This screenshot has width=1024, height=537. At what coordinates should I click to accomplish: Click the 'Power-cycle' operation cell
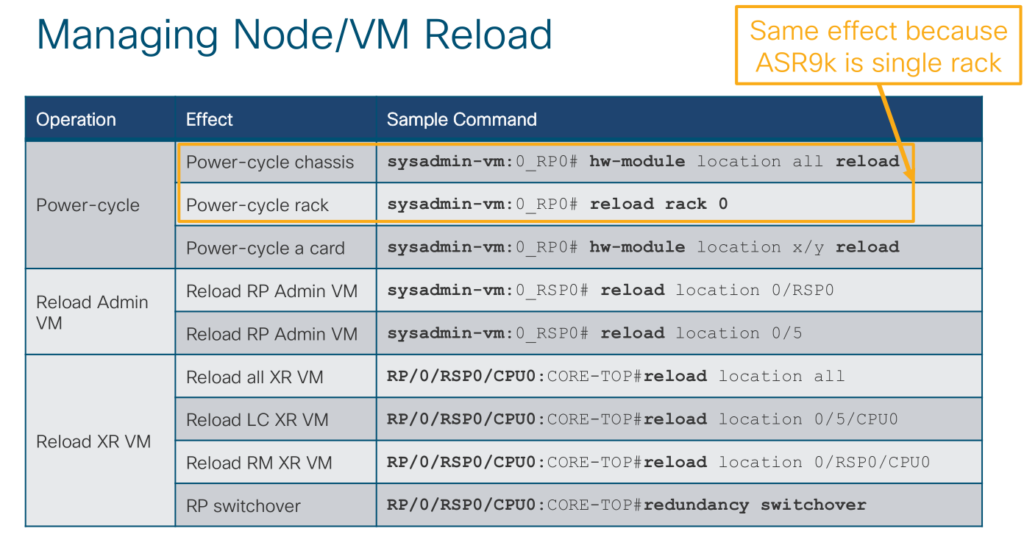point(88,205)
